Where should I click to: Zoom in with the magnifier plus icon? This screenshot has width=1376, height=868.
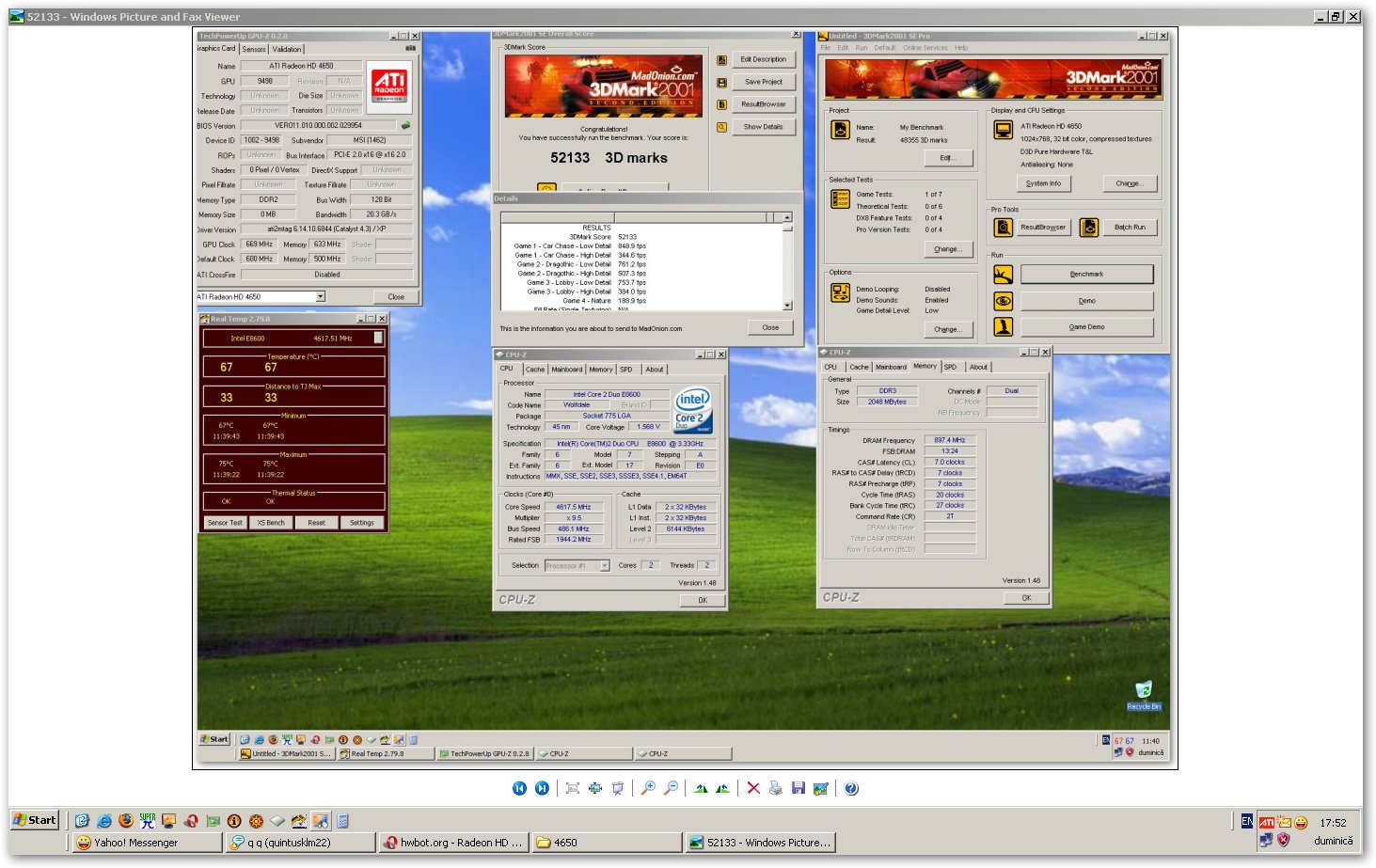point(648,788)
